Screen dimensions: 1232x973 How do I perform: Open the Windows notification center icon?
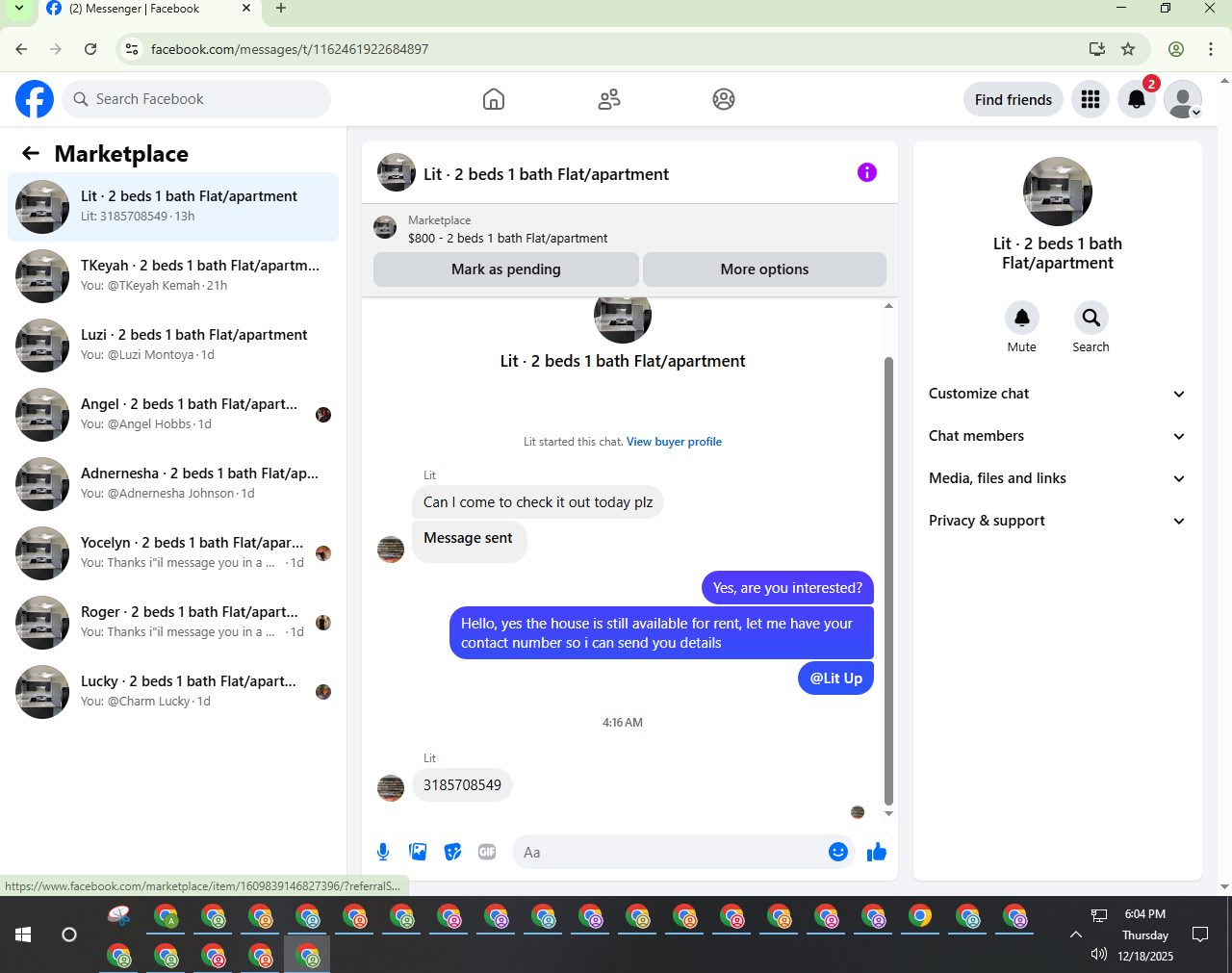pos(1200,935)
